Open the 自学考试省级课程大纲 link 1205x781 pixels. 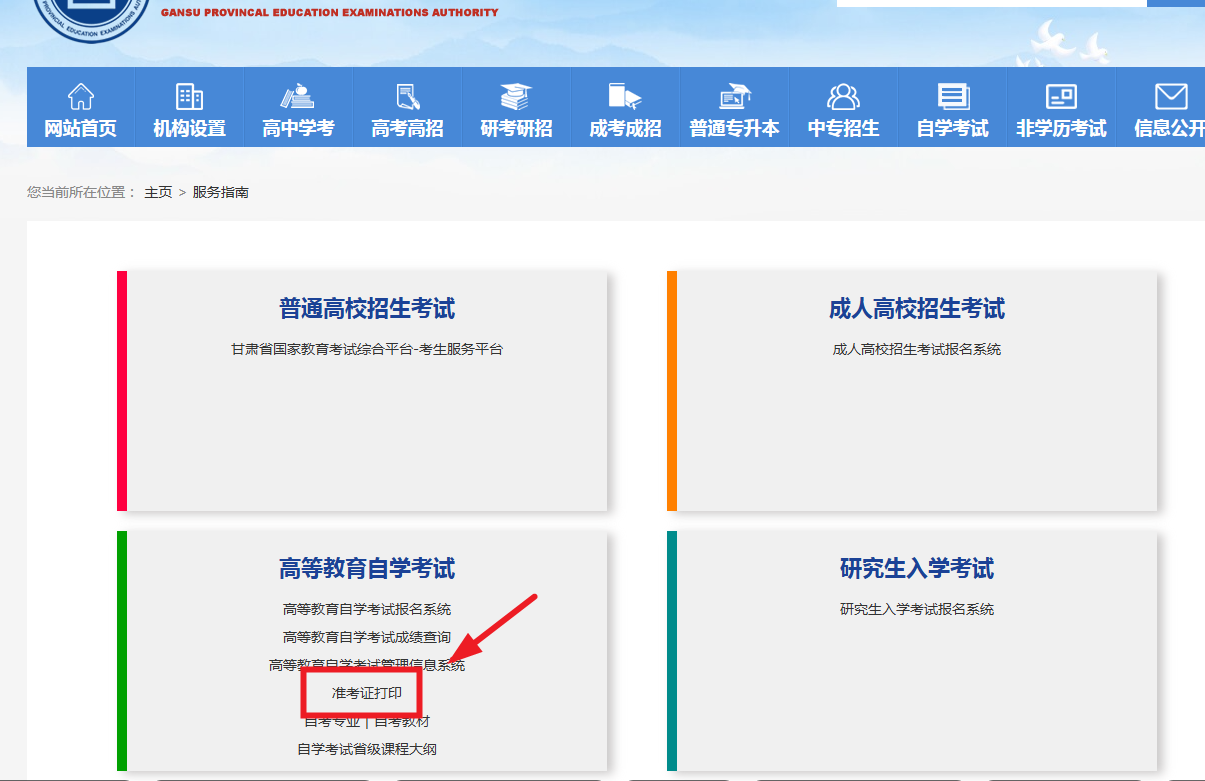(366, 749)
